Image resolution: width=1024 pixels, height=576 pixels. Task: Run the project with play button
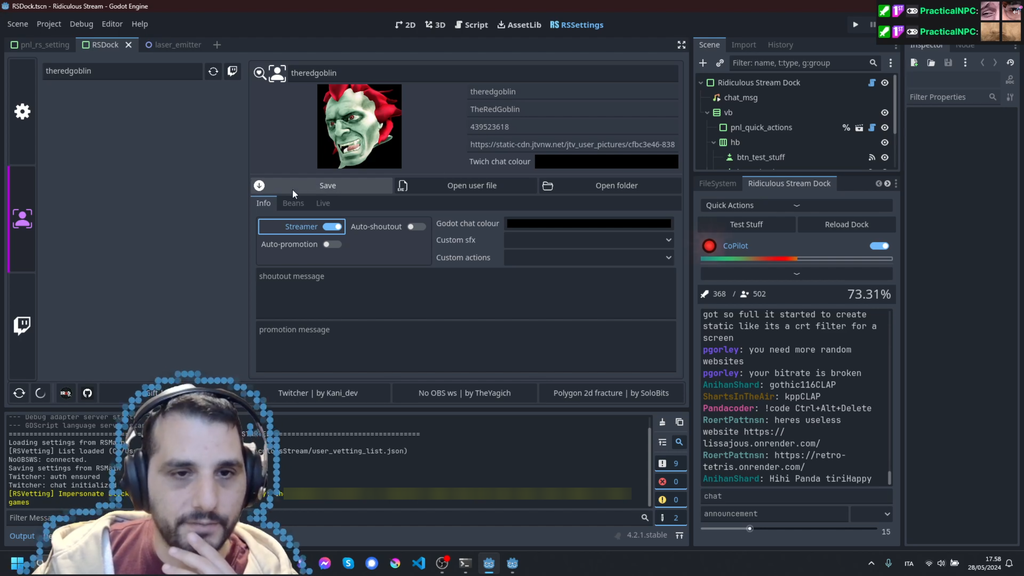click(856, 25)
